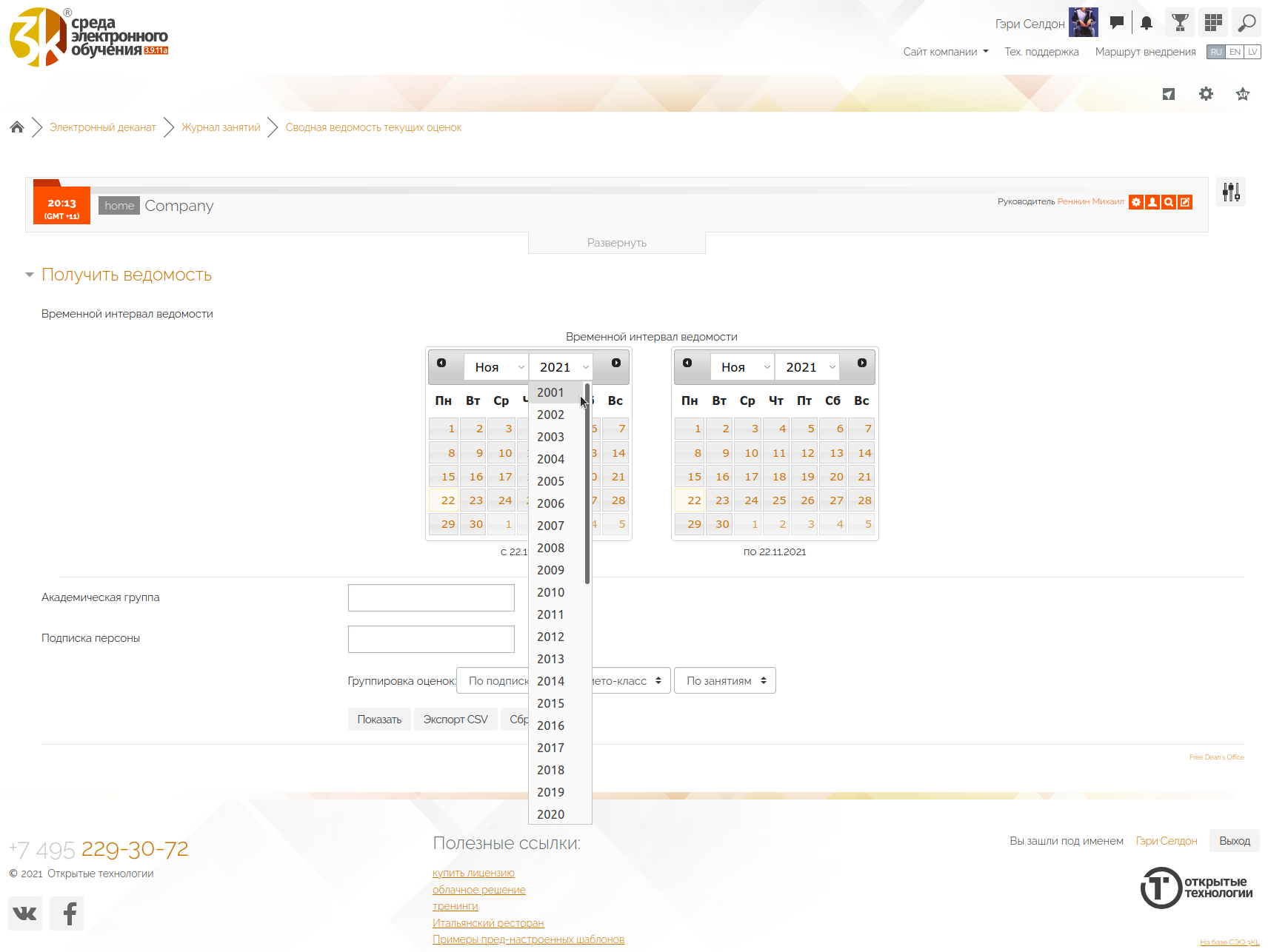This screenshot has width=1268, height=952.
Task: Open the apps grid menu
Action: click(x=1213, y=23)
